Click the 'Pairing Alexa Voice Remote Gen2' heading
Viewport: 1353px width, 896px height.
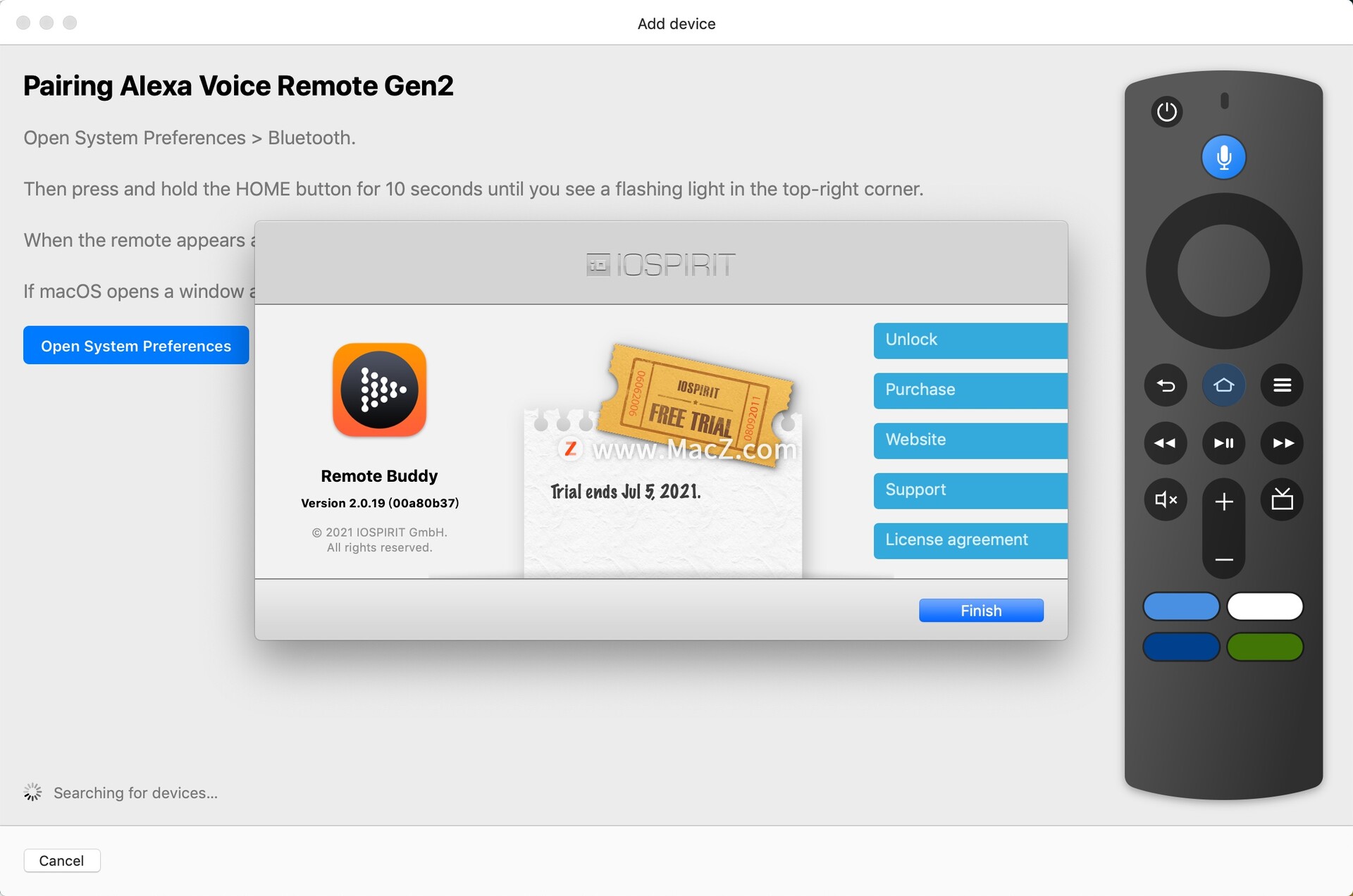238,86
